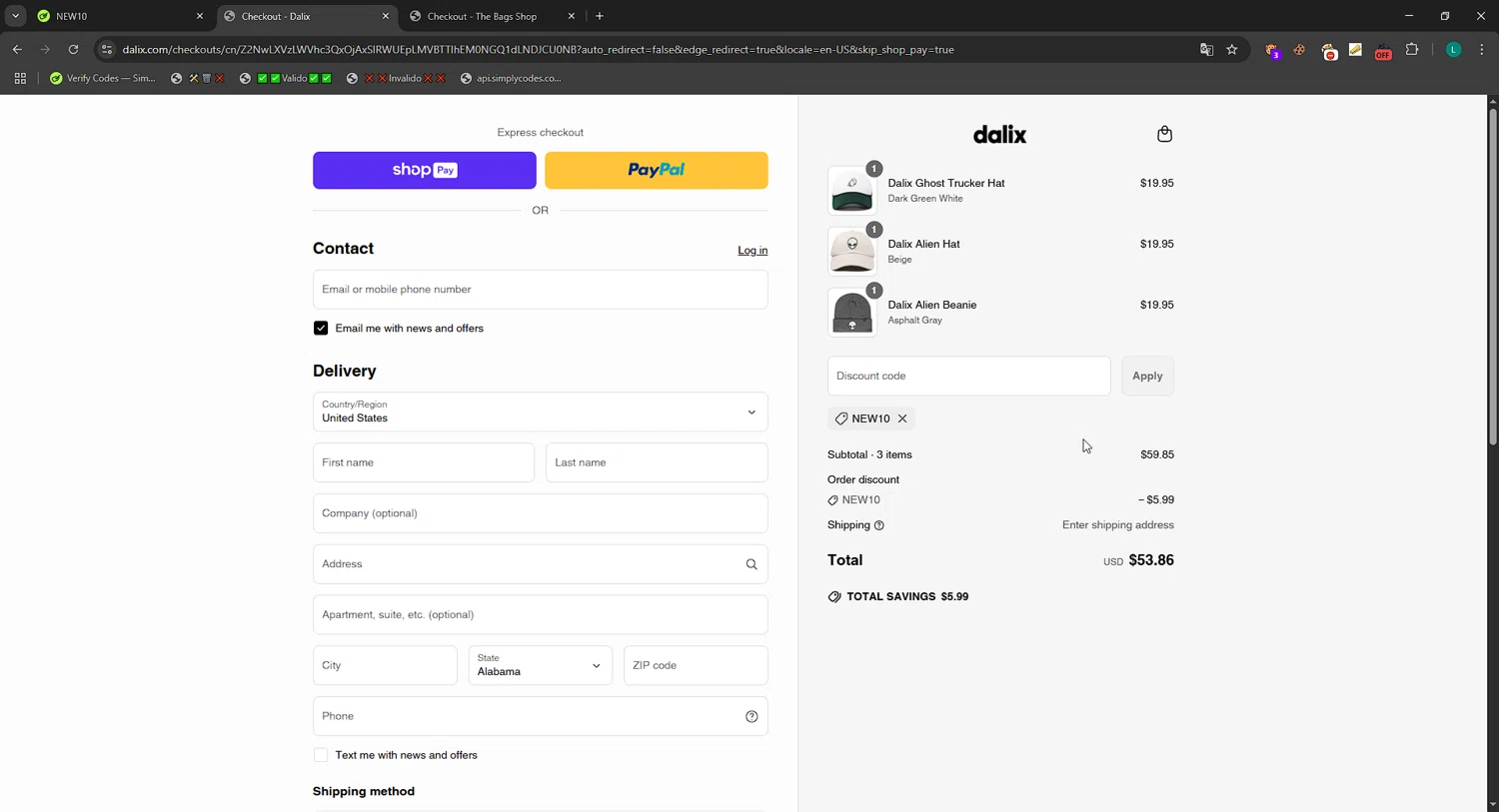Pay with PayPal button
This screenshot has width=1499, height=812.
(x=657, y=170)
